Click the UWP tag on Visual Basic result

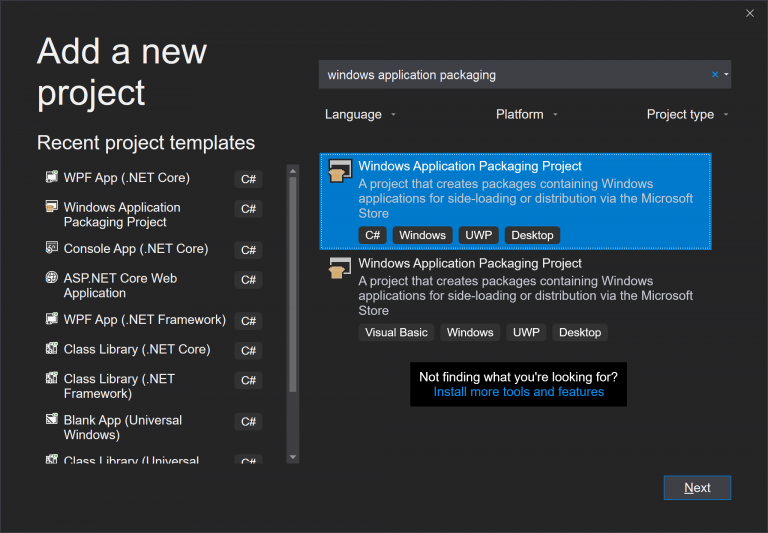click(x=526, y=332)
